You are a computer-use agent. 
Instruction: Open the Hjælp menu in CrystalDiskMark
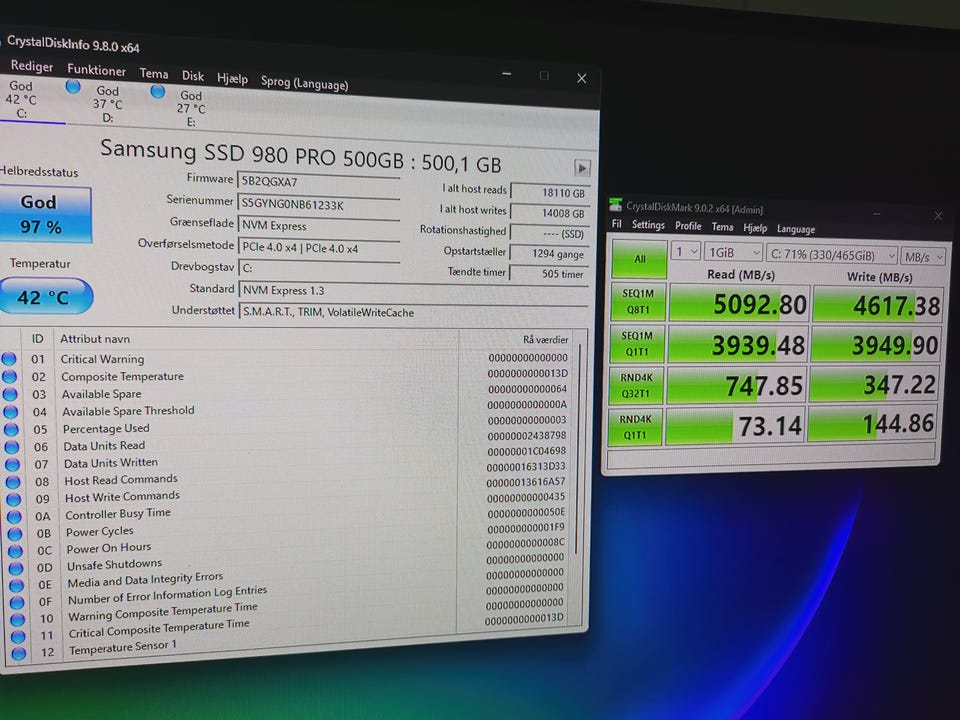click(755, 228)
